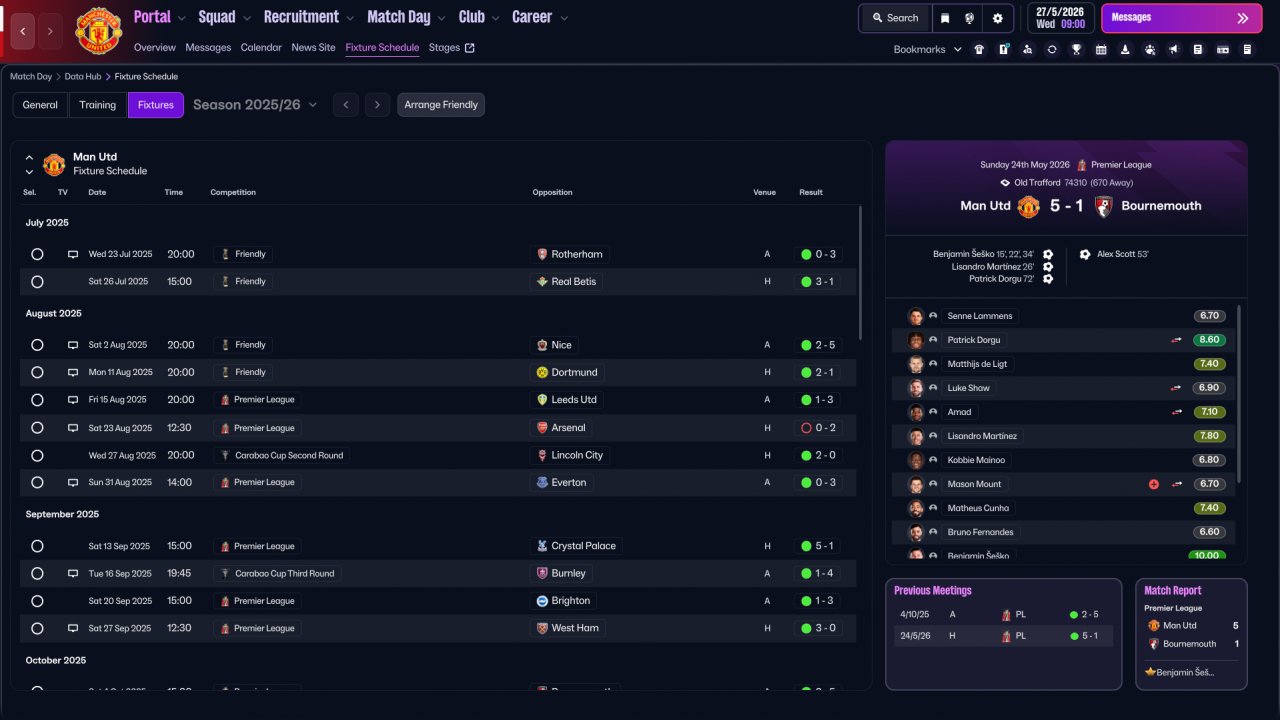Screen dimensions: 1280x720
Task: Select the Everton fixture radio button
Action: coord(37,482)
